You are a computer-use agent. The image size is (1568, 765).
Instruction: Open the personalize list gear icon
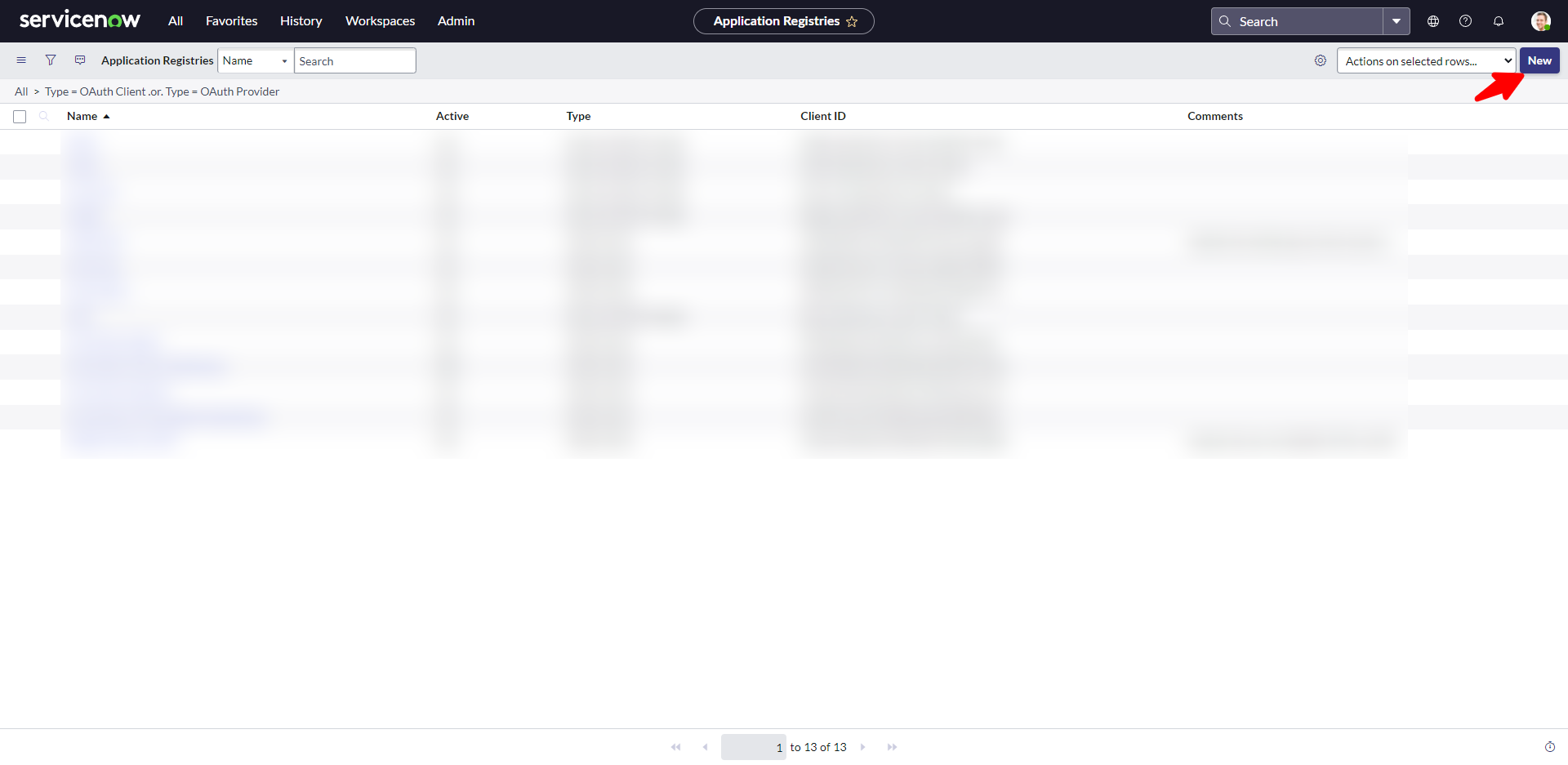(1321, 60)
